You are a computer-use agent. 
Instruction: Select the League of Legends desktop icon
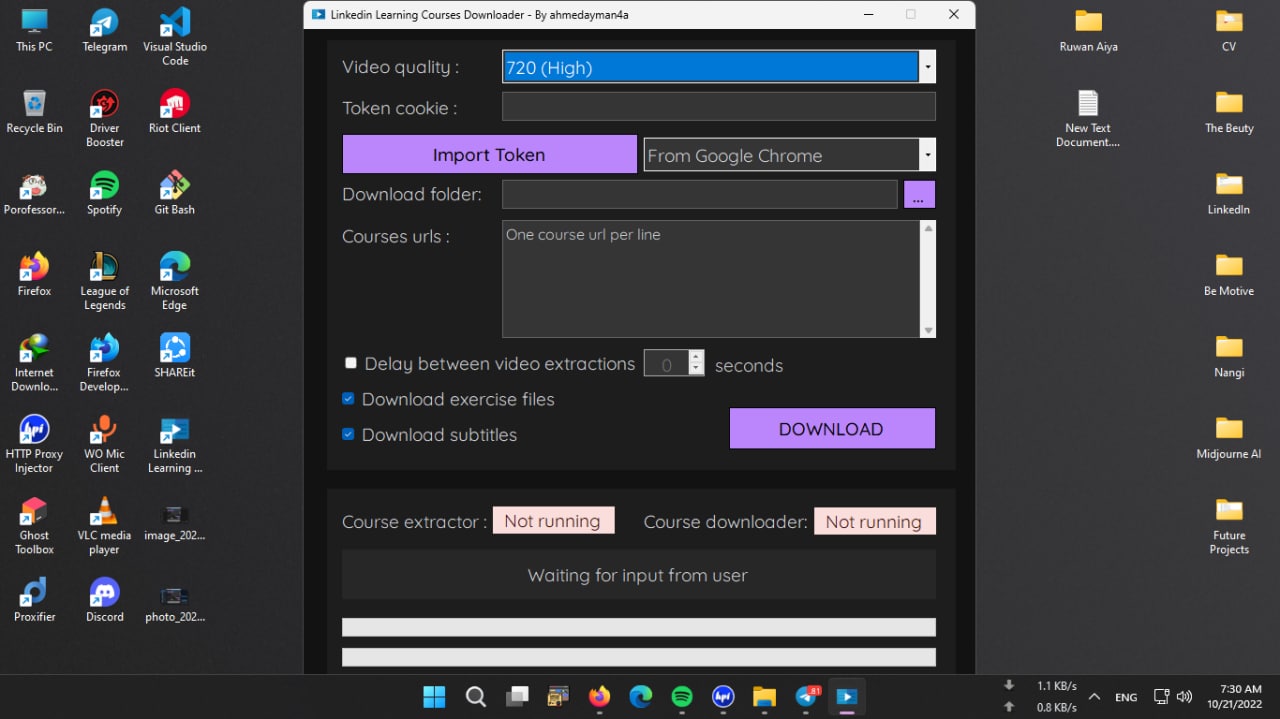point(104,281)
